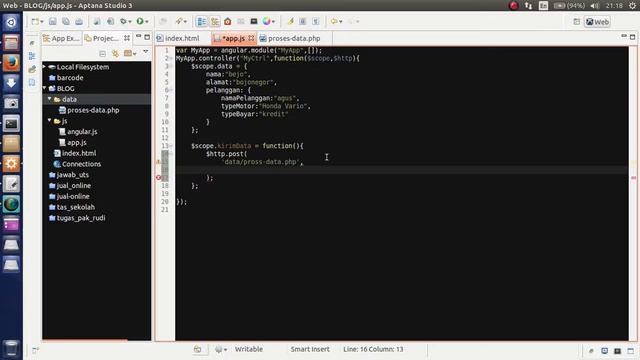This screenshot has width=640, height=360.
Task: Click the Save toolbar icon
Action: 53,21
